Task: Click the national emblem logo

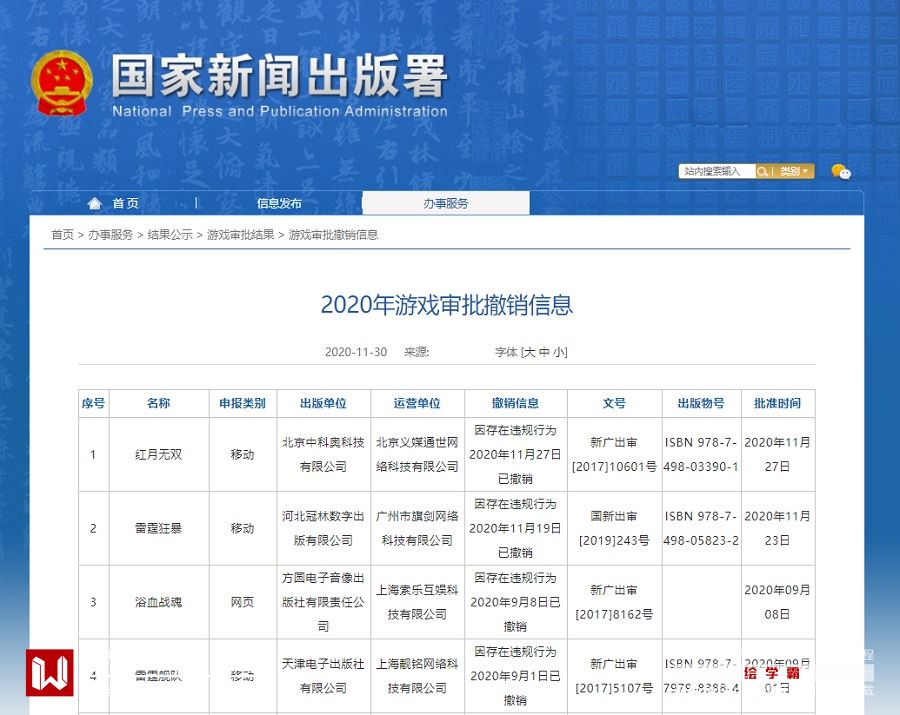Action: pyautogui.click(x=62, y=83)
